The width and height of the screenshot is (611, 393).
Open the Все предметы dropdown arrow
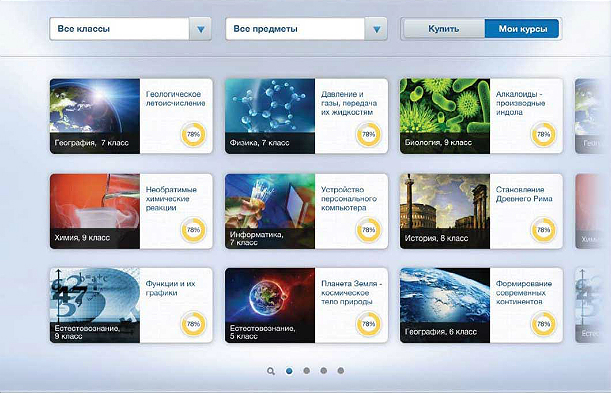376,29
